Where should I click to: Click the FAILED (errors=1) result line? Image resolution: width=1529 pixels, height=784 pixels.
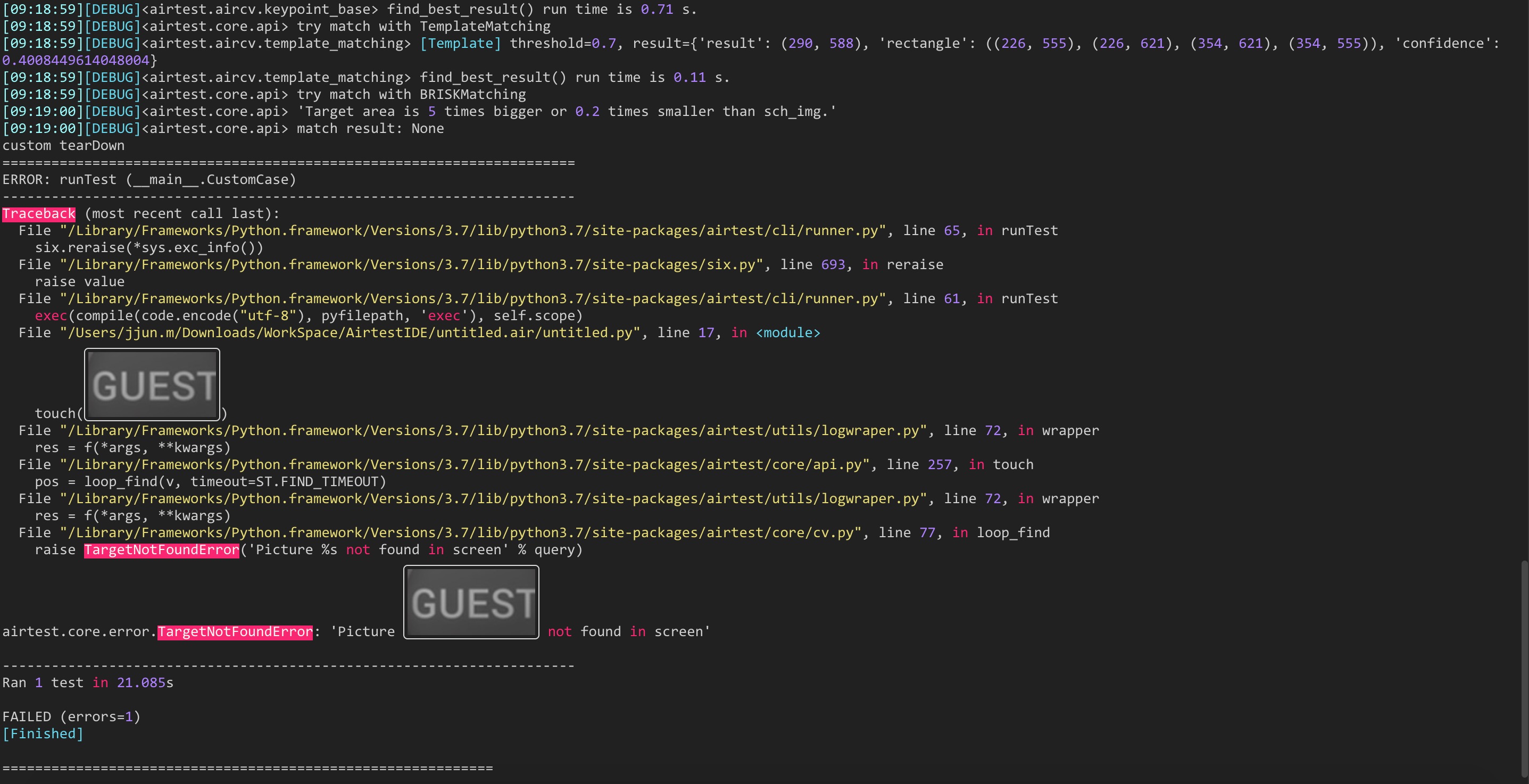click(x=71, y=717)
